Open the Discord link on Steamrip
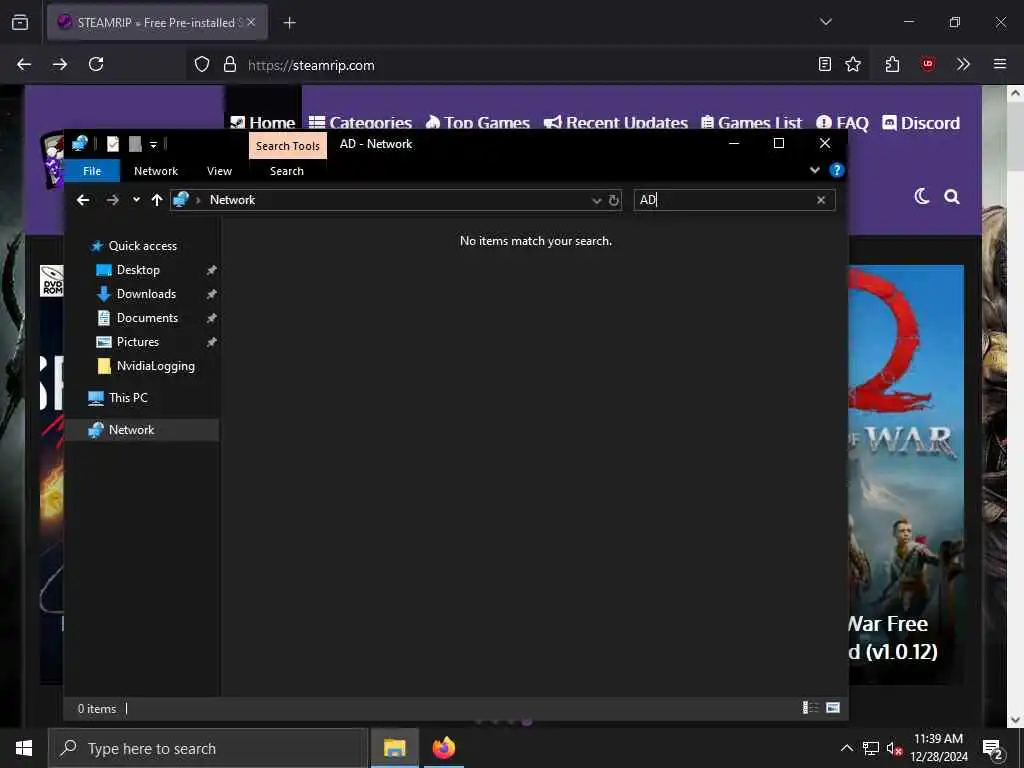Image resolution: width=1024 pixels, height=768 pixels. 921,123
